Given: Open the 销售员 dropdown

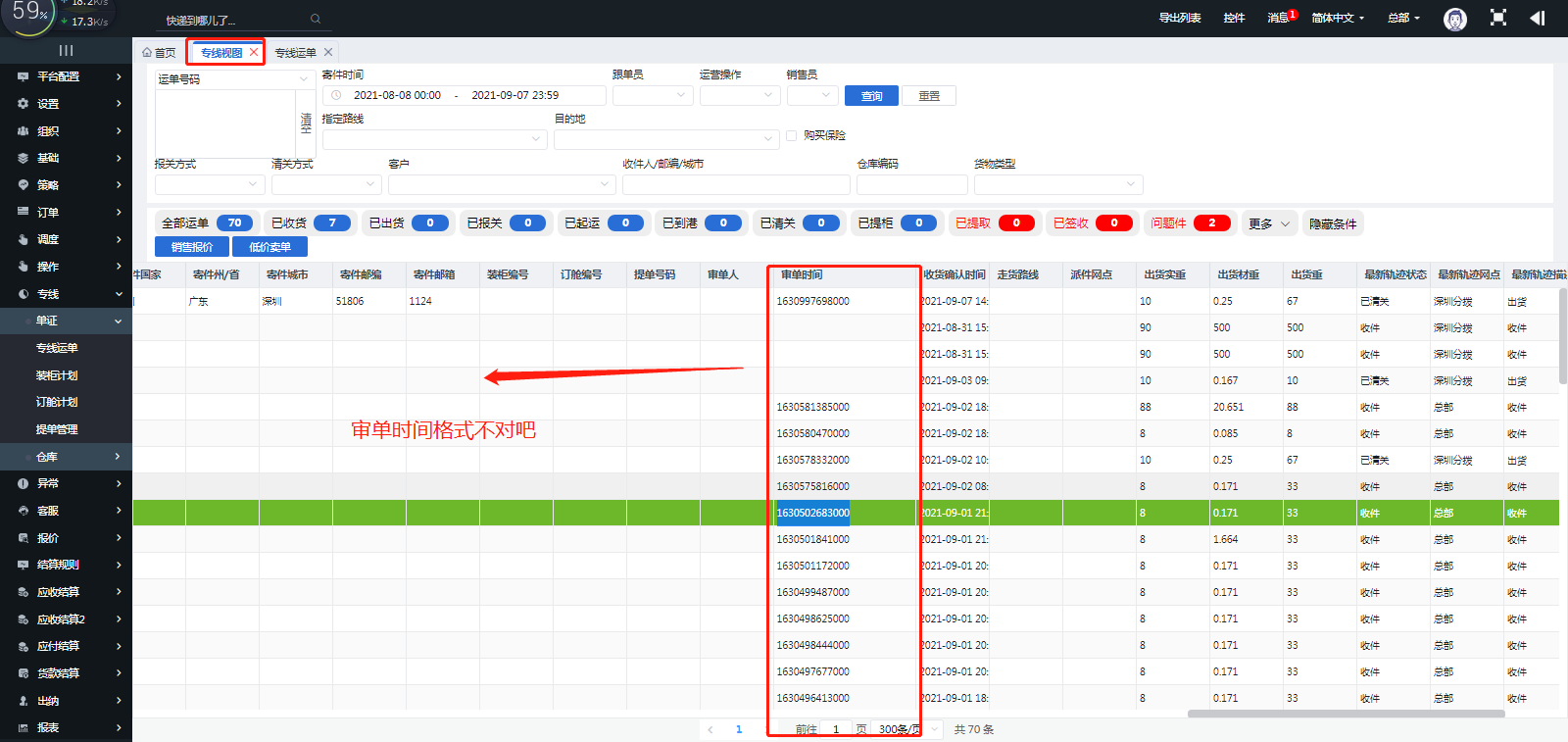Looking at the screenshot, I should (812, 95).
